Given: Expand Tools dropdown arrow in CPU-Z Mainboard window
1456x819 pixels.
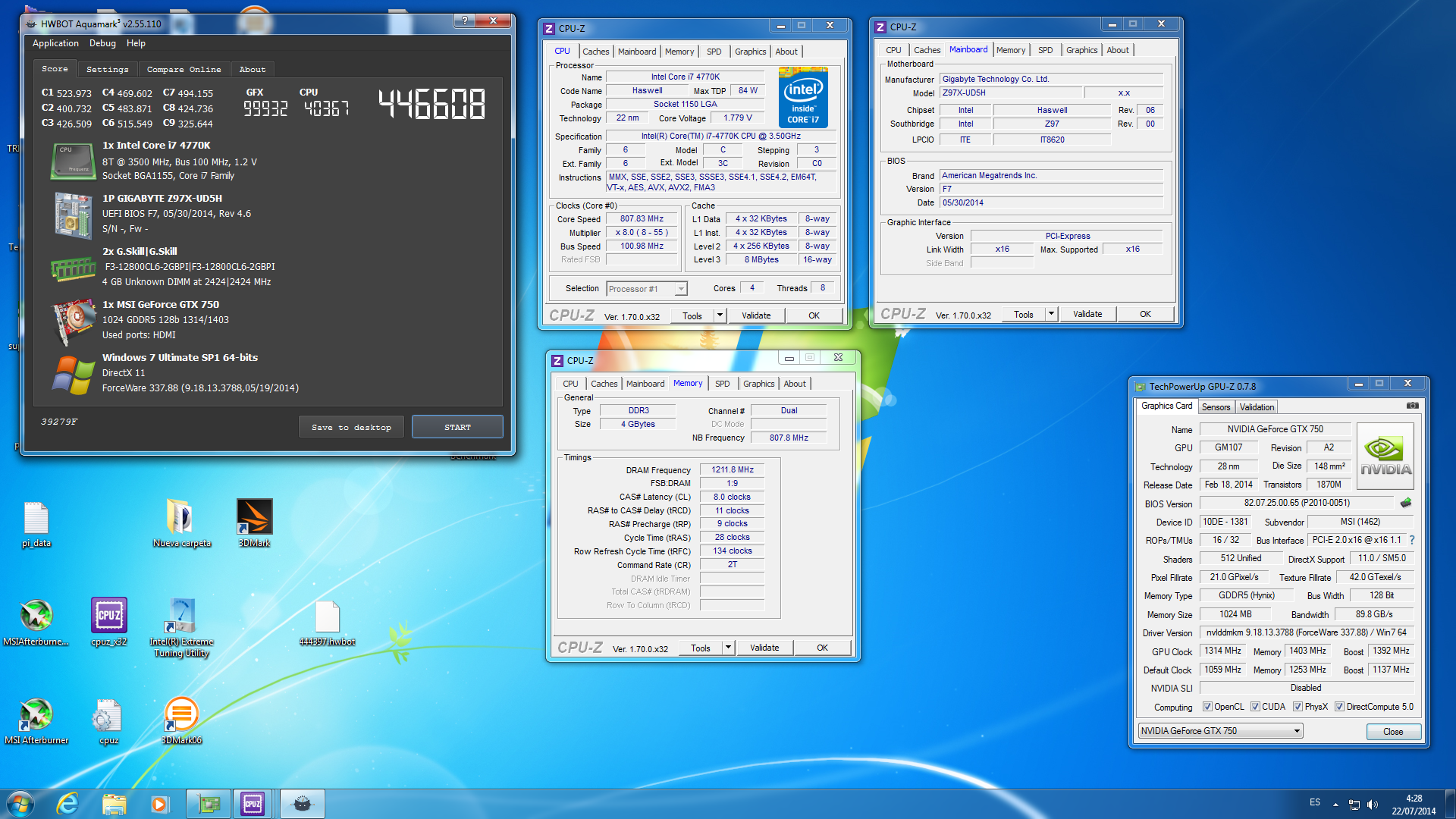Looking at the screenshot, I should click(1051, 314).
